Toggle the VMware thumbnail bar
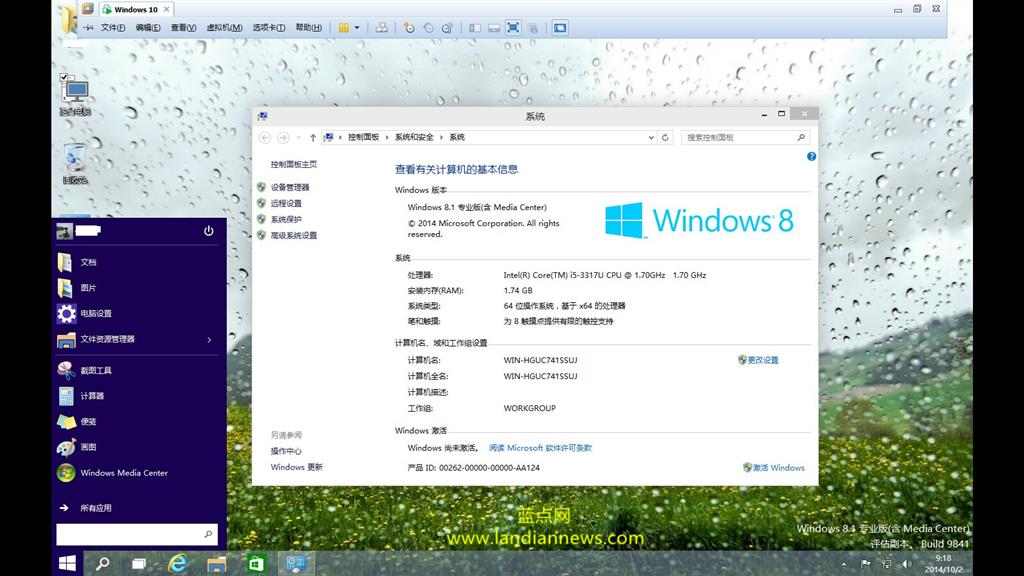 click(494, 28)
